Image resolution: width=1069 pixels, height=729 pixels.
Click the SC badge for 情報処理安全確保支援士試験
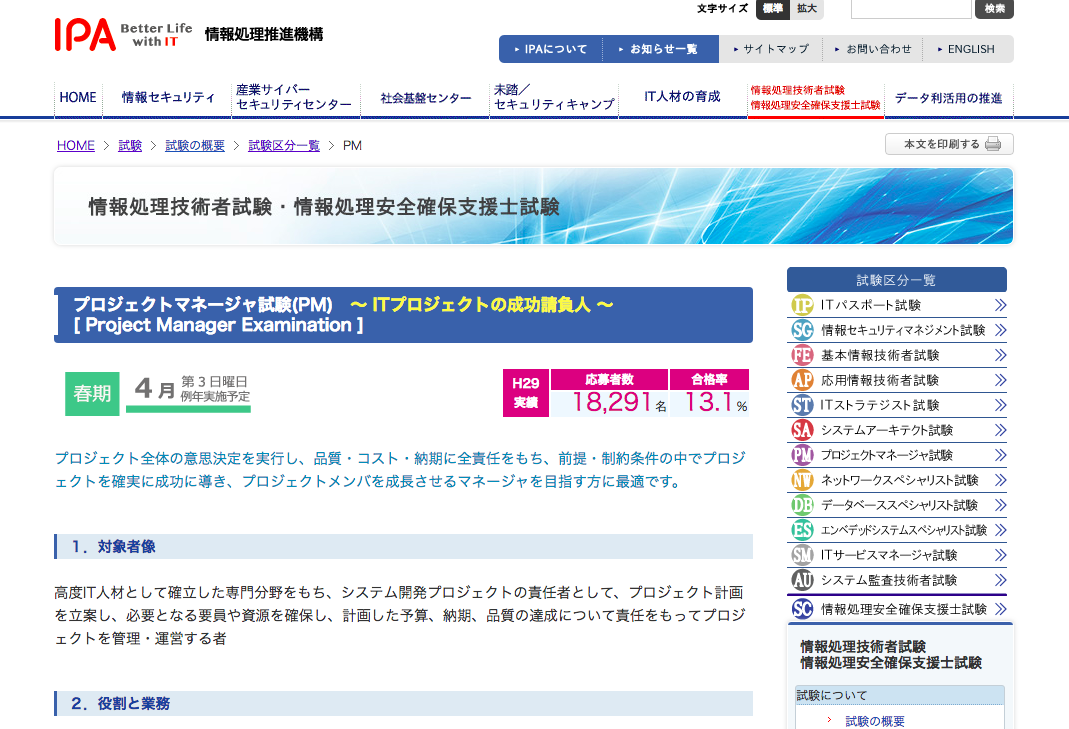click(x=802, y=609)
